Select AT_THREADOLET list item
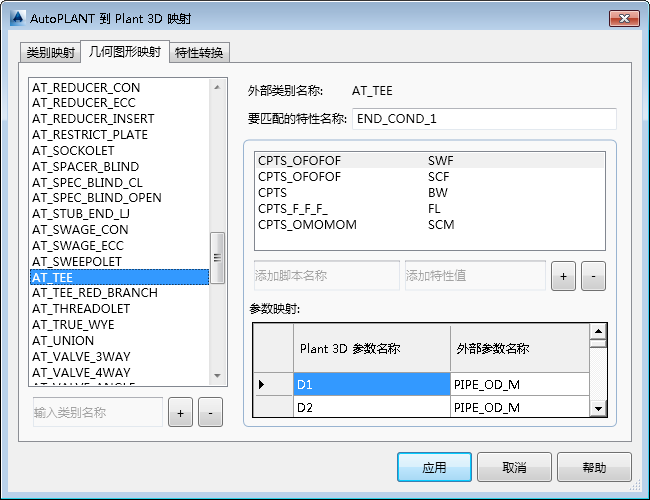The height and width of the screenshot is (500, 650). (x=120, y=309)
